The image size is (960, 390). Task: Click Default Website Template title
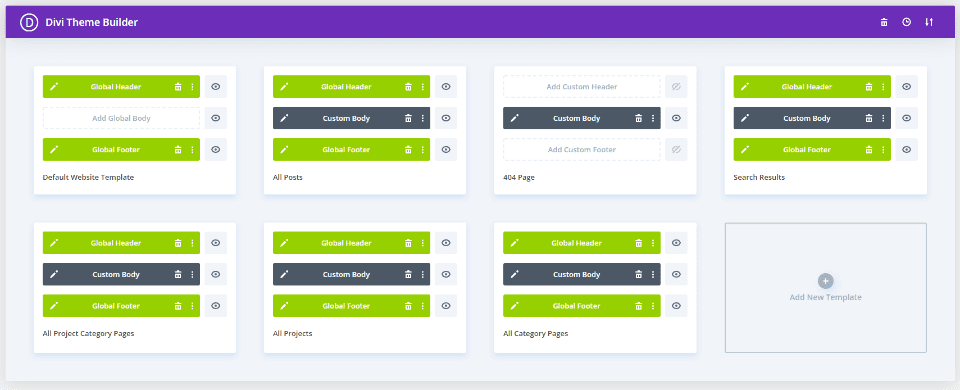[88, 178]
